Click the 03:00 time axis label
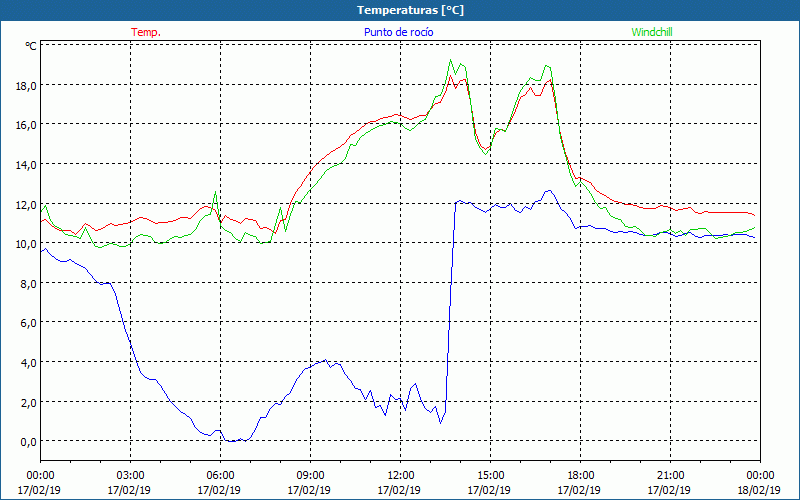Image resolution: width=800 pixels, height=500 pixels. click(x=131, y=476)
